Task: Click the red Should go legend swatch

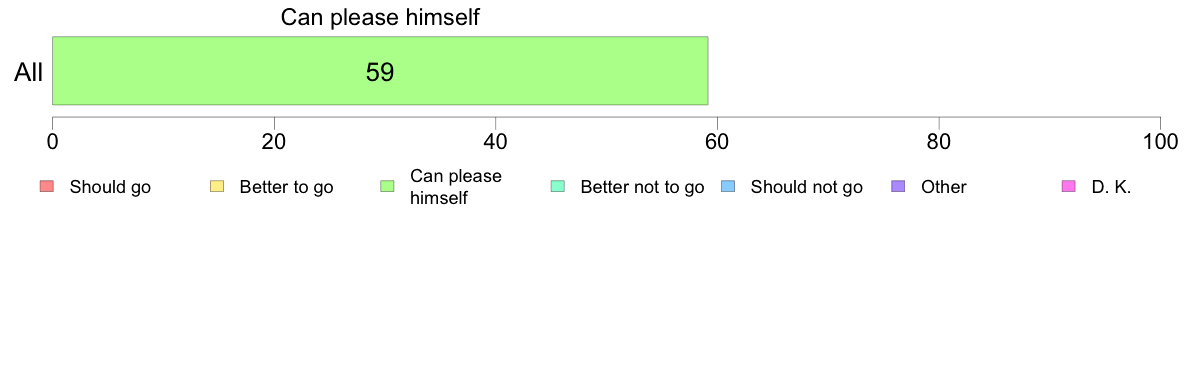Action: (46, 187)
